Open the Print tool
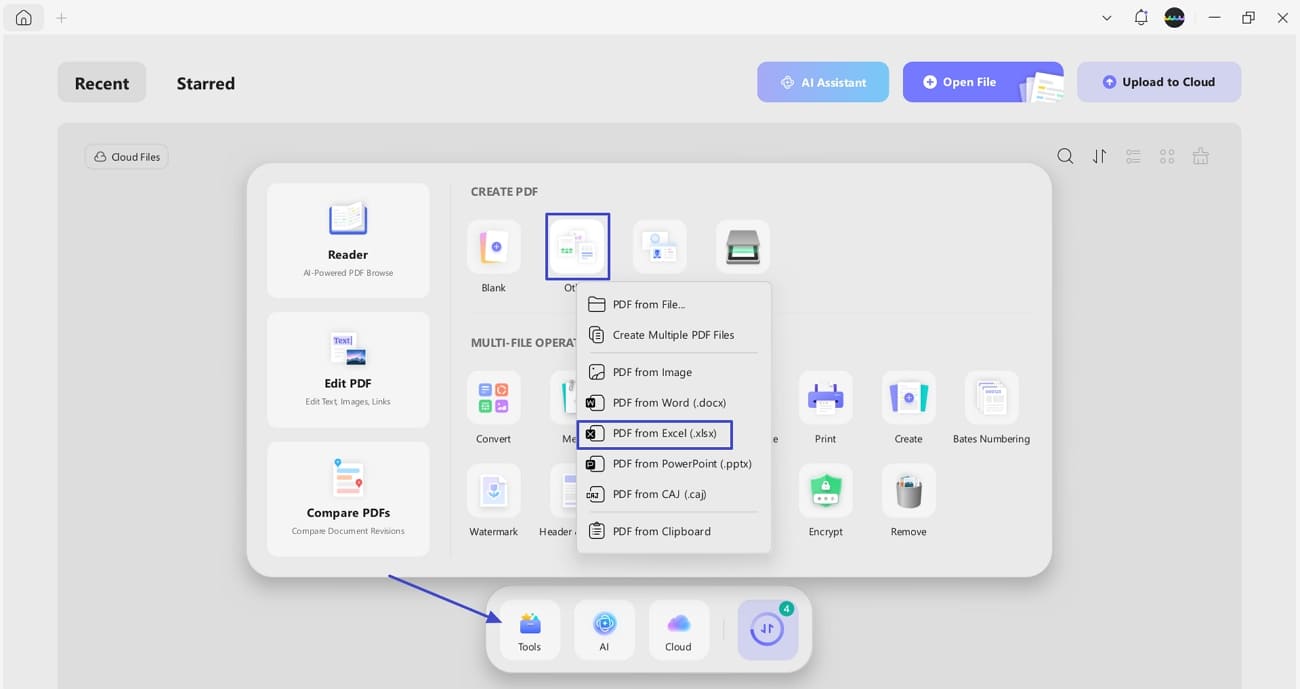Image resolution: width=1300 pixels, height=689 pixels. pos(826,398)
